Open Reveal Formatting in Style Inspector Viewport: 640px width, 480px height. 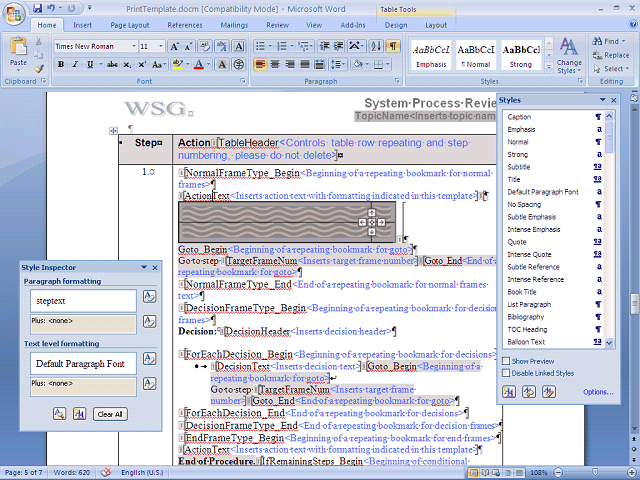(58, 413)
